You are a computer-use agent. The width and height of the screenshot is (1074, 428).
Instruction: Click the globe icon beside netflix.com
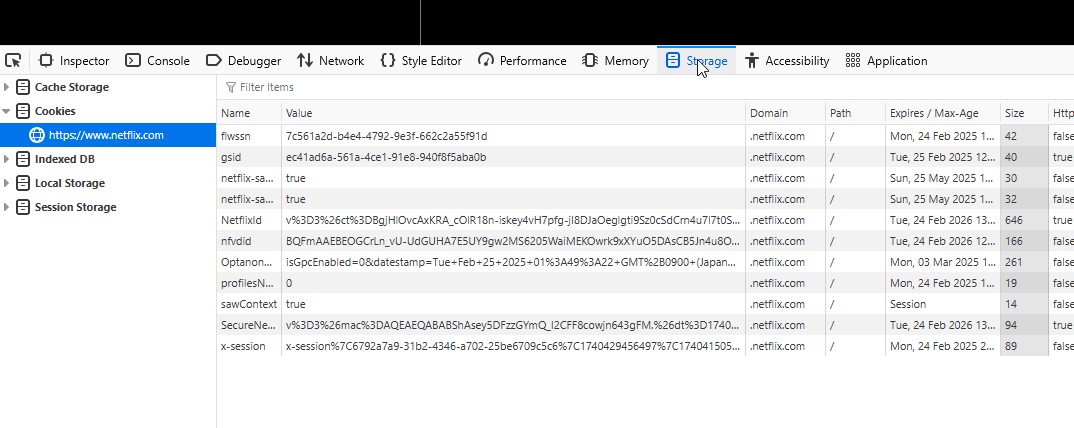coord(36,135)
